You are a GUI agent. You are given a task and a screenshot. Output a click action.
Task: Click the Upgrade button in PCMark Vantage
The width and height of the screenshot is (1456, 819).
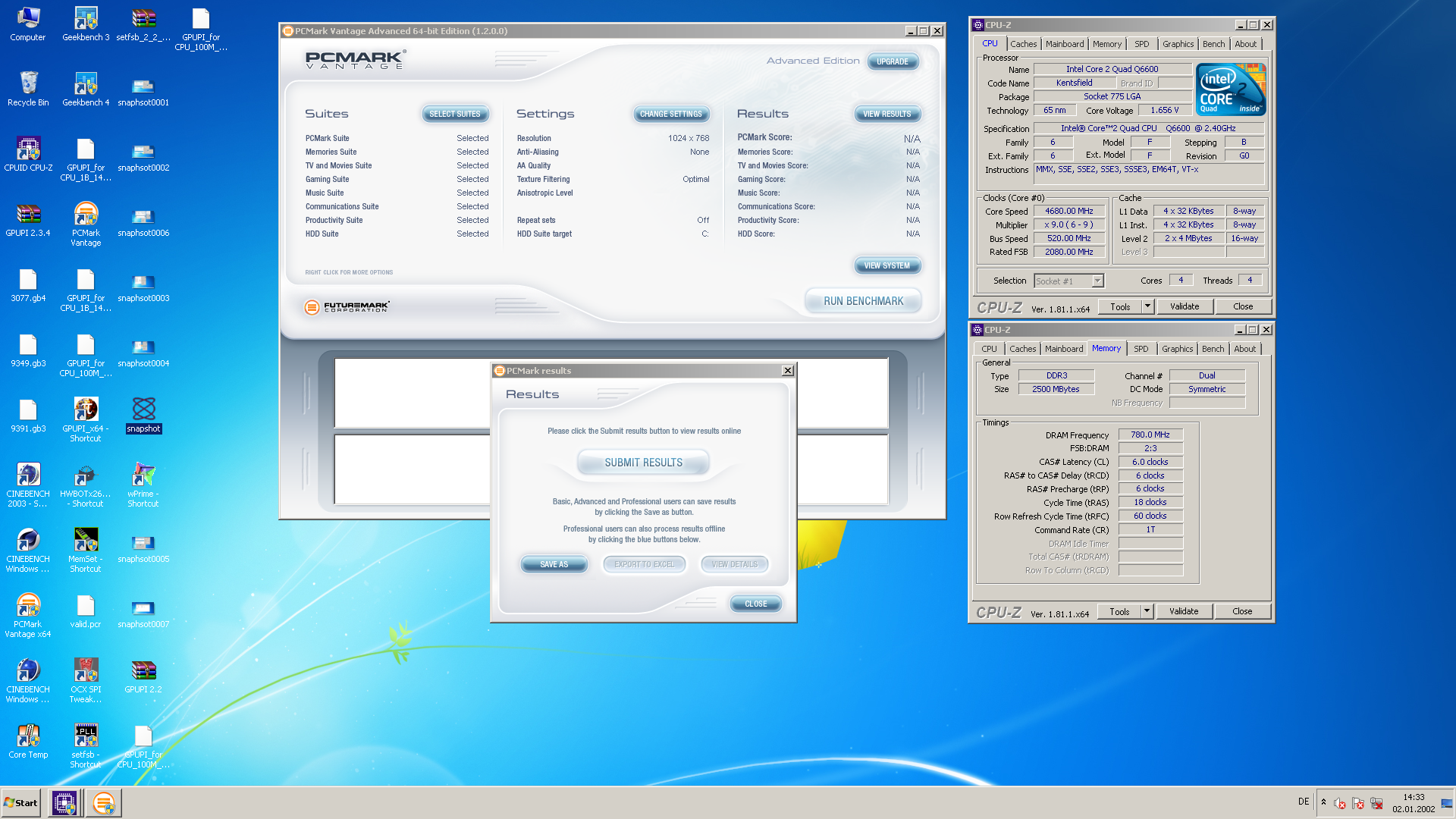(x=893, y=61)
